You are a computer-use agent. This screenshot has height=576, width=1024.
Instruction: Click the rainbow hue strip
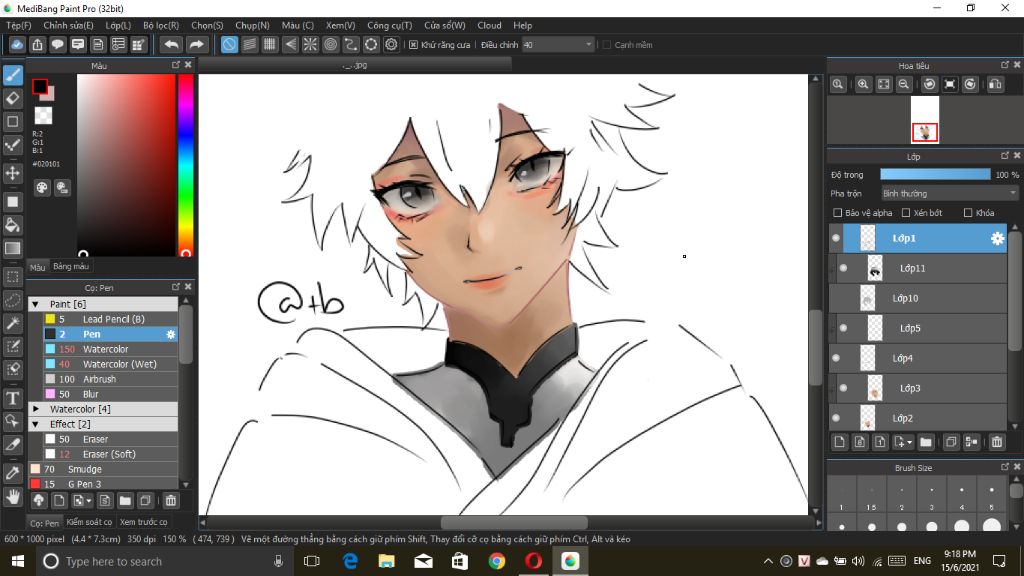pos(185,165)
